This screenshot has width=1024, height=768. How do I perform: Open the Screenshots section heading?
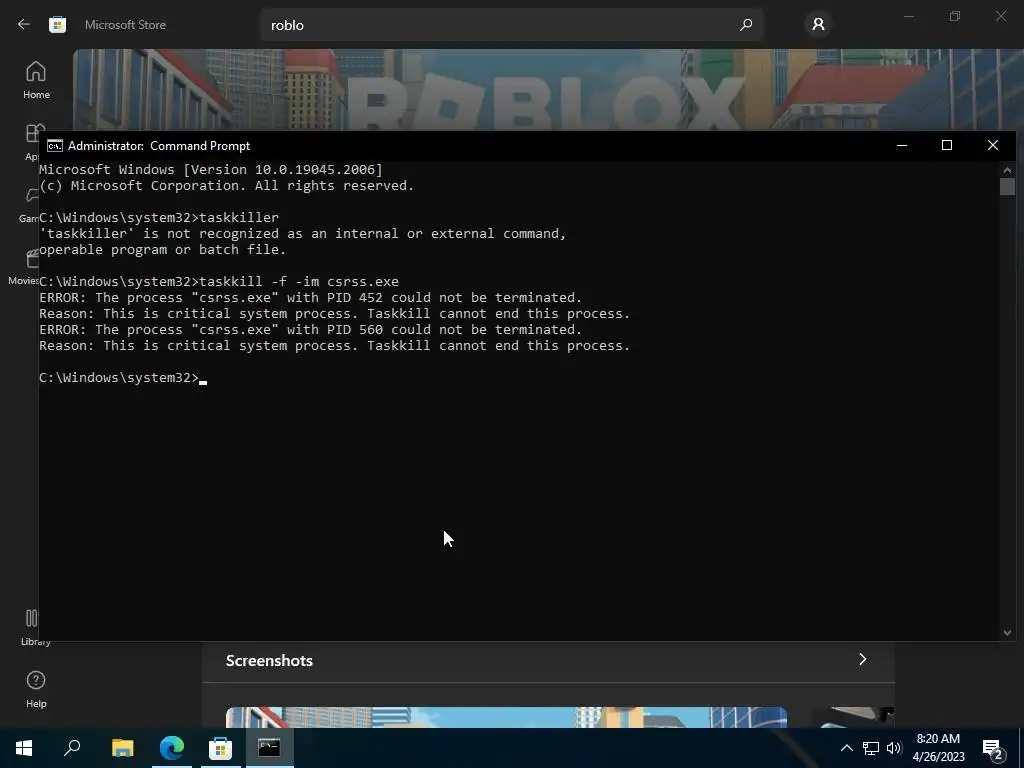pyautogui.click(x=269, y=660)
